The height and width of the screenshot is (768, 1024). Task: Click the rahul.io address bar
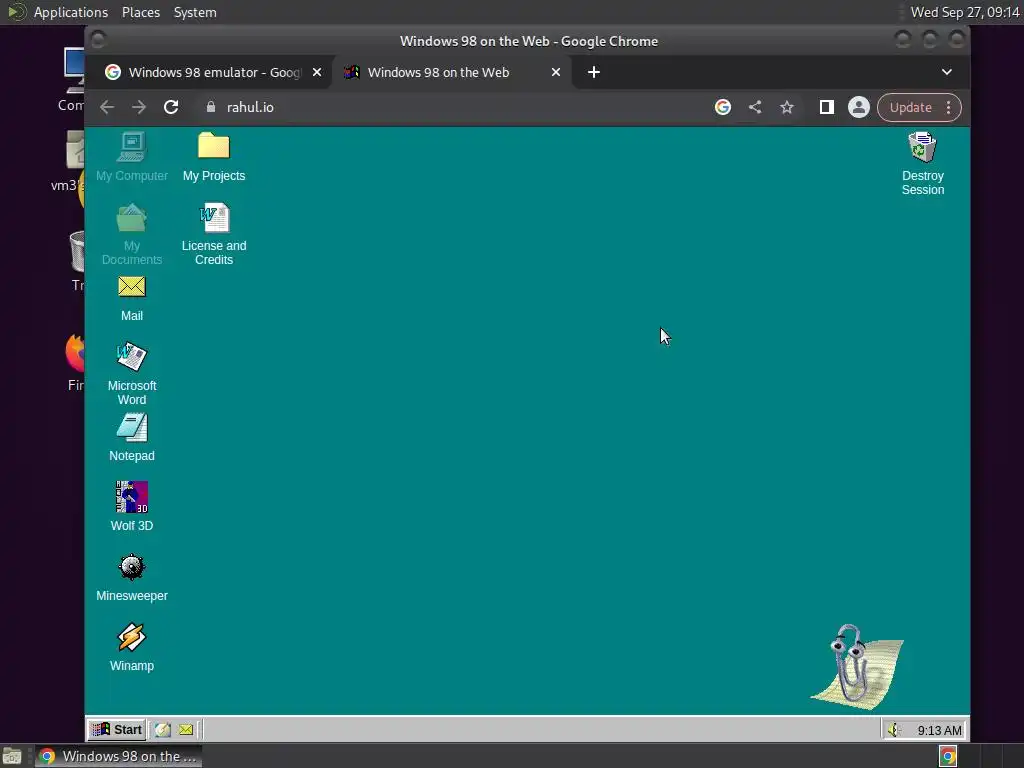(451, 107)
